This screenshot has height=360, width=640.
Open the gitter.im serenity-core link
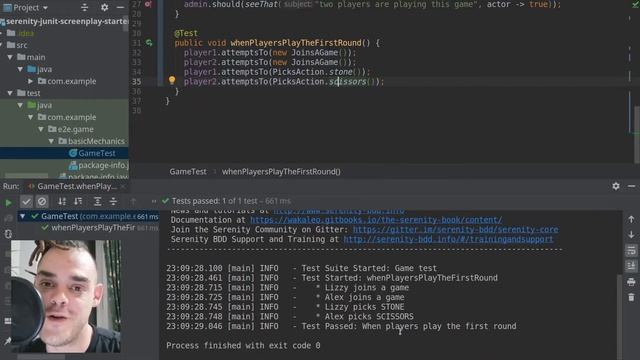(456, 229)
